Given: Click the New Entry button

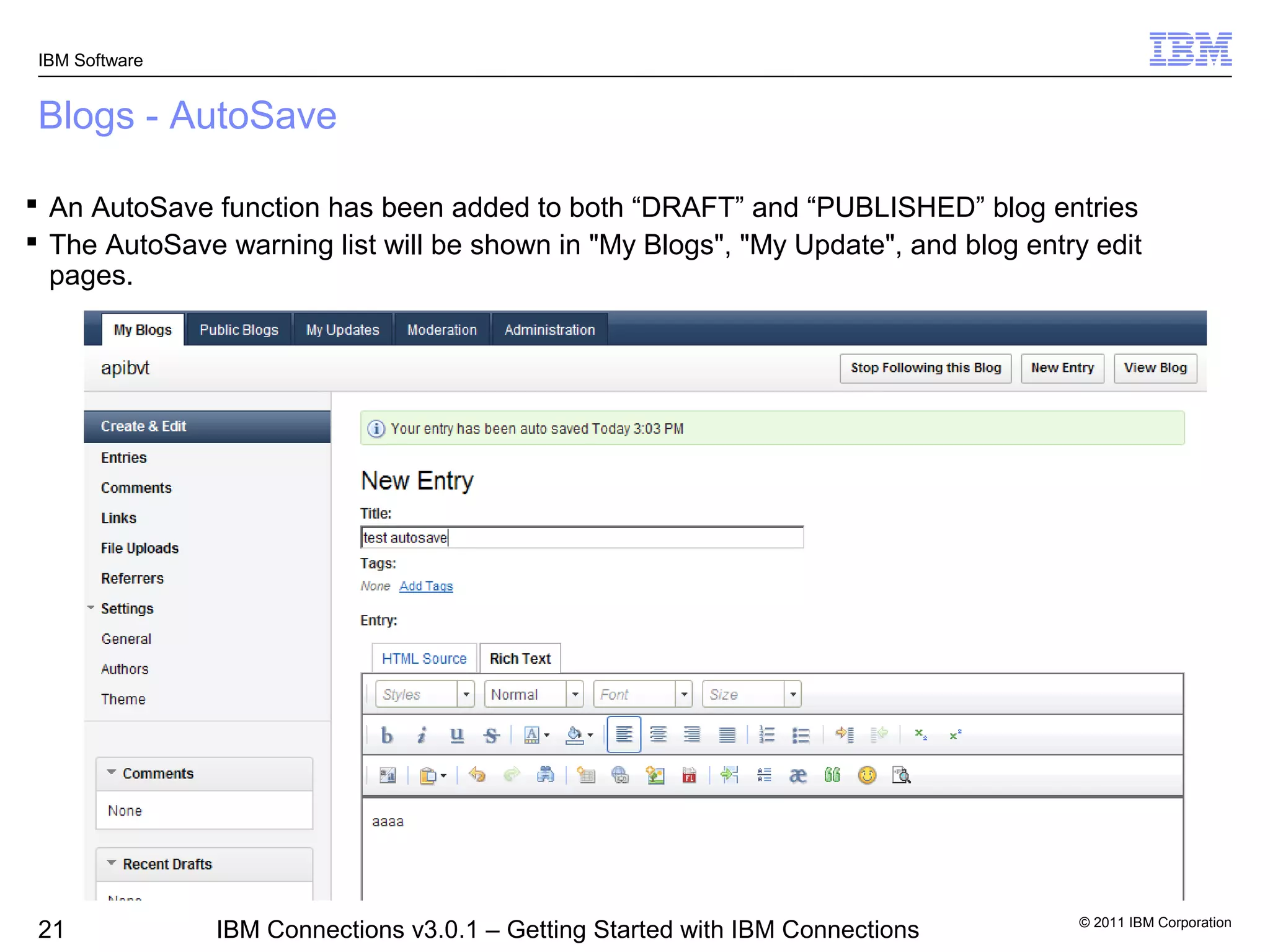Looking at the screenshot, I should point(1062,368).
